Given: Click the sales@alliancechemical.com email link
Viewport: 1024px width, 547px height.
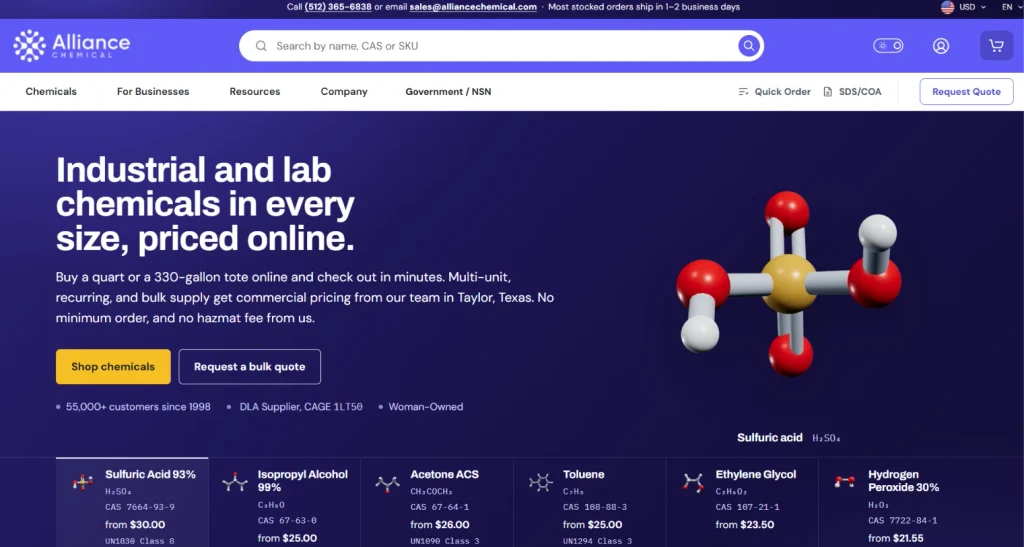Looking at the screenshot, I should pyautogui.click(x=473, y=7).
